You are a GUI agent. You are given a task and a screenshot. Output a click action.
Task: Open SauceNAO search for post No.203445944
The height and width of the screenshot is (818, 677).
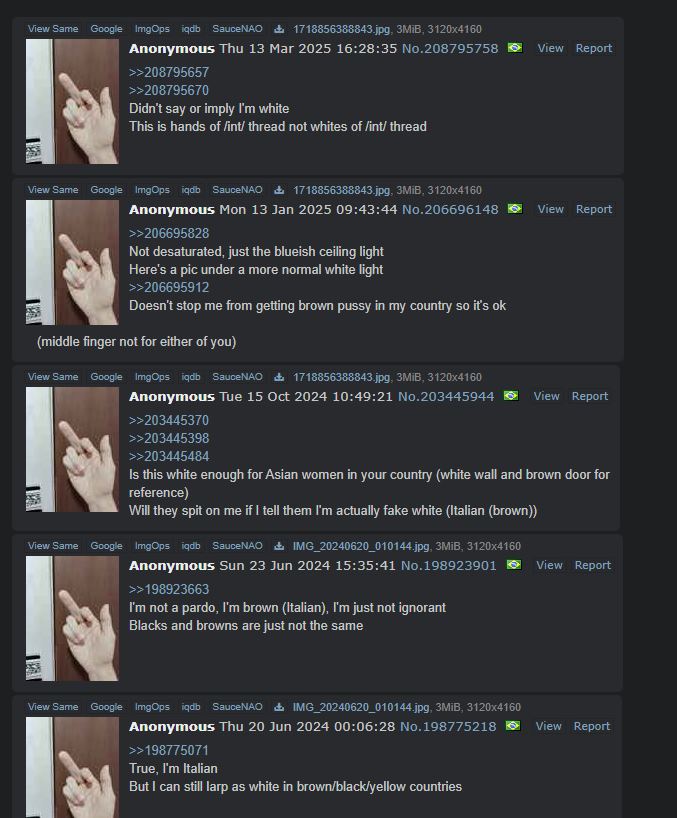[x=237, y=377]
